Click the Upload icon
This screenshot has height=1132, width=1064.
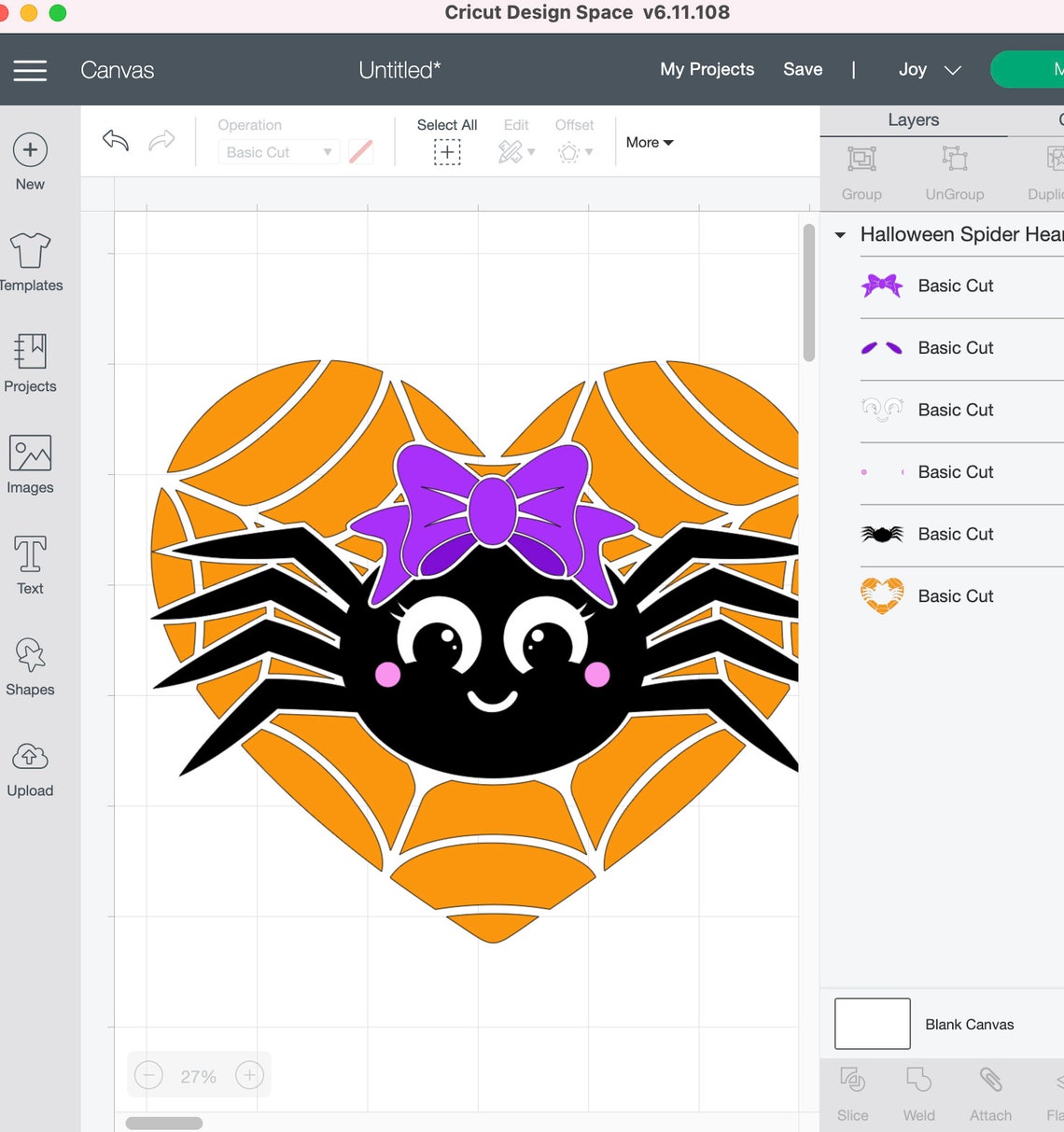[29, 765]
